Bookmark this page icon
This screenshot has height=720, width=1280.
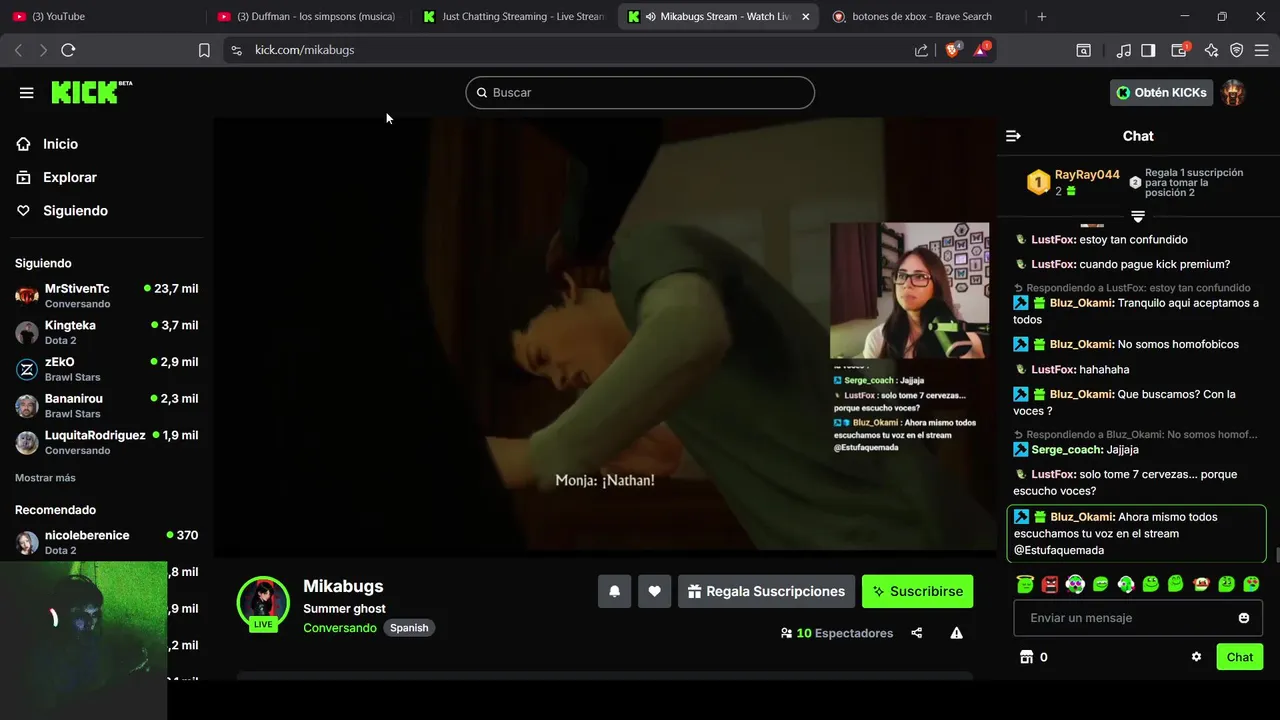tap(204, 50)
